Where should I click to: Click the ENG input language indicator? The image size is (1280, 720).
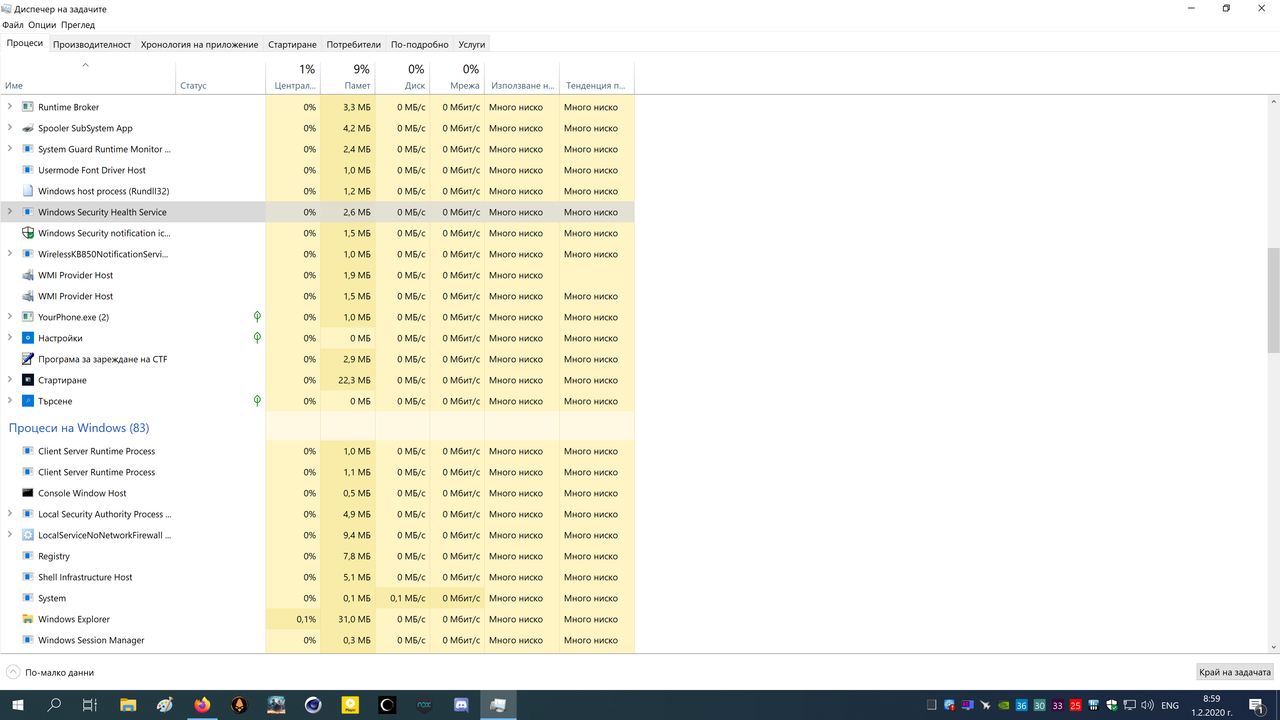(1169, 705)
